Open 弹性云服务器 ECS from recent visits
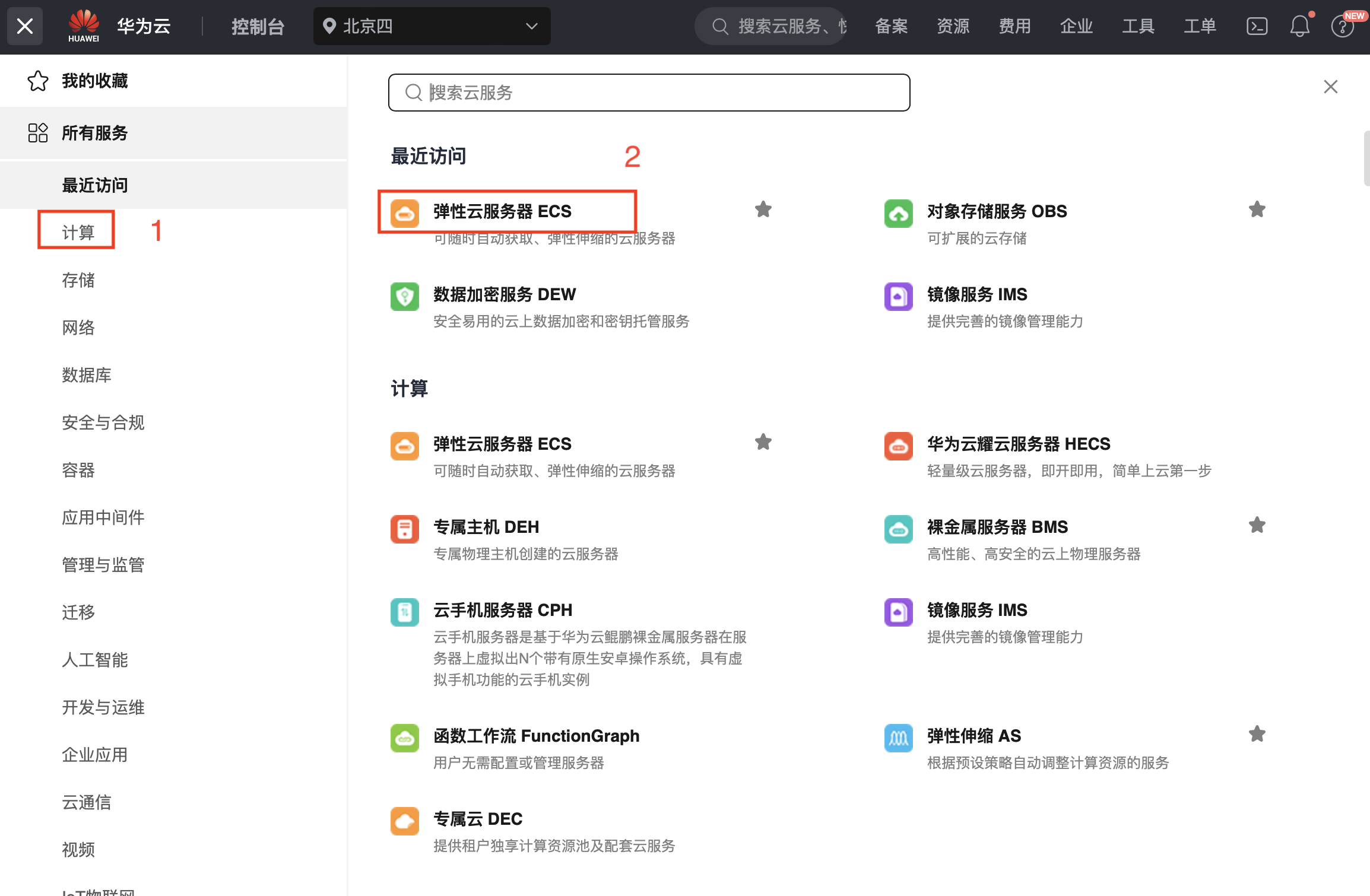Image resolution: width=1370 pixels, height=896 pixels. (502, 211)
